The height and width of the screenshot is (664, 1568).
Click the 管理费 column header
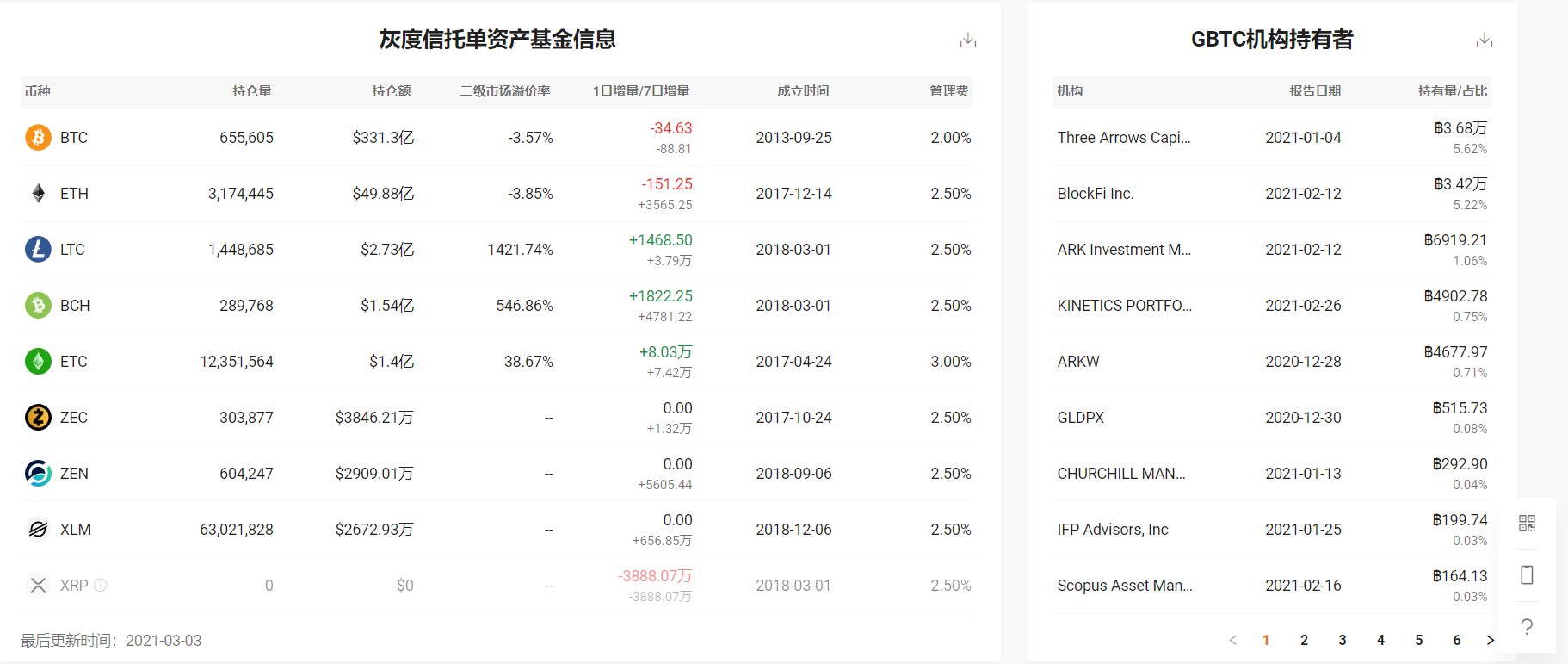click(x=949, y=91)
